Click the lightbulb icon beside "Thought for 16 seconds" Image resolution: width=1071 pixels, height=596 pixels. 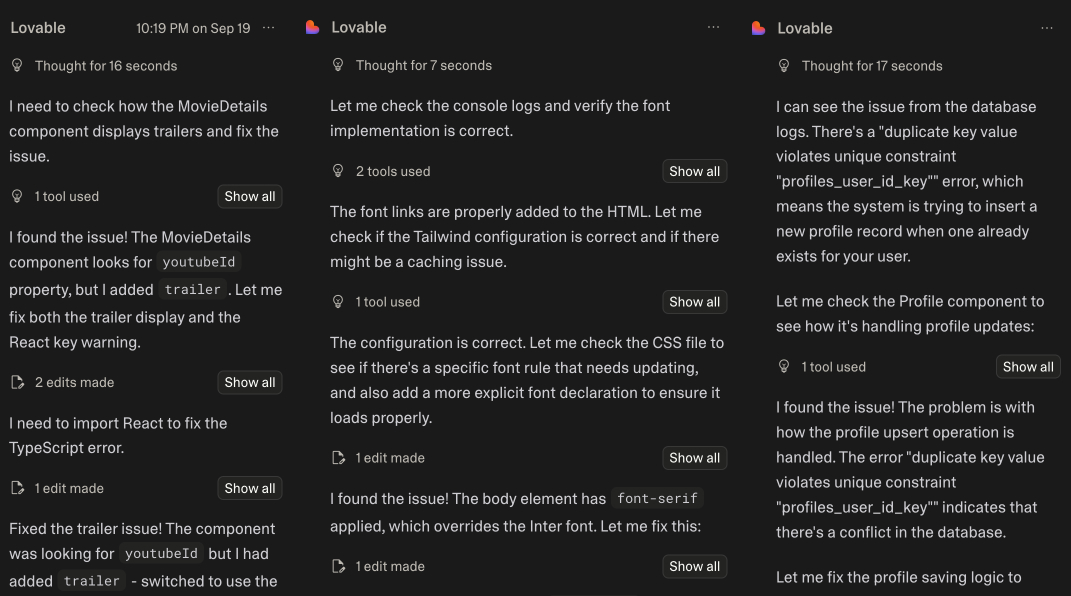17,66
